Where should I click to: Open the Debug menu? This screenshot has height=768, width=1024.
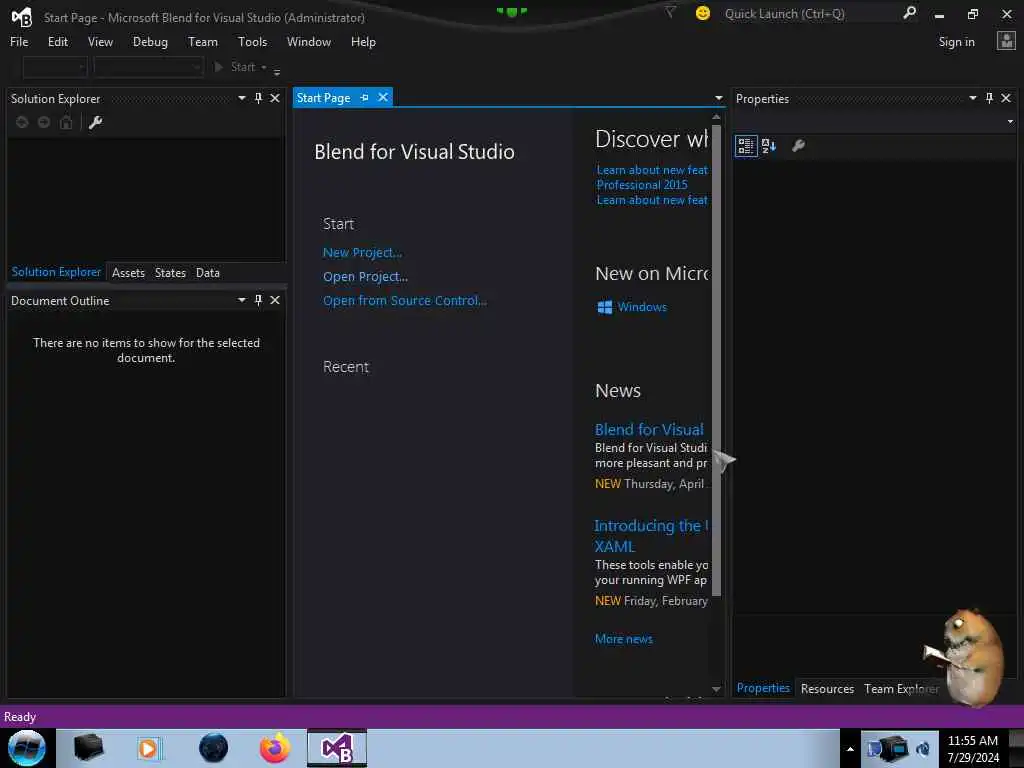click(x=150, y=42)
